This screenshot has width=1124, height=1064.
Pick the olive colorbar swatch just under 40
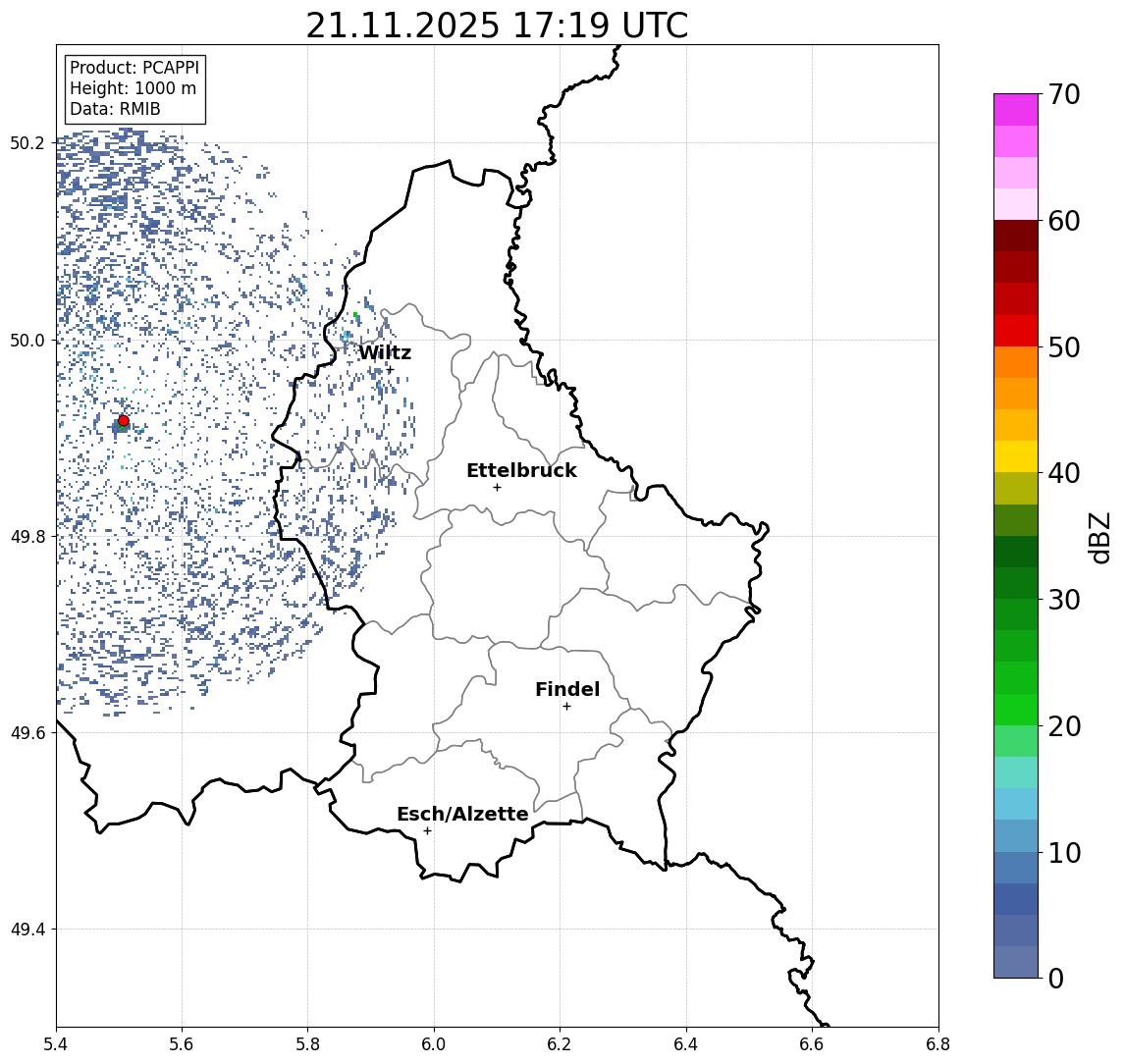[1016, 488]
